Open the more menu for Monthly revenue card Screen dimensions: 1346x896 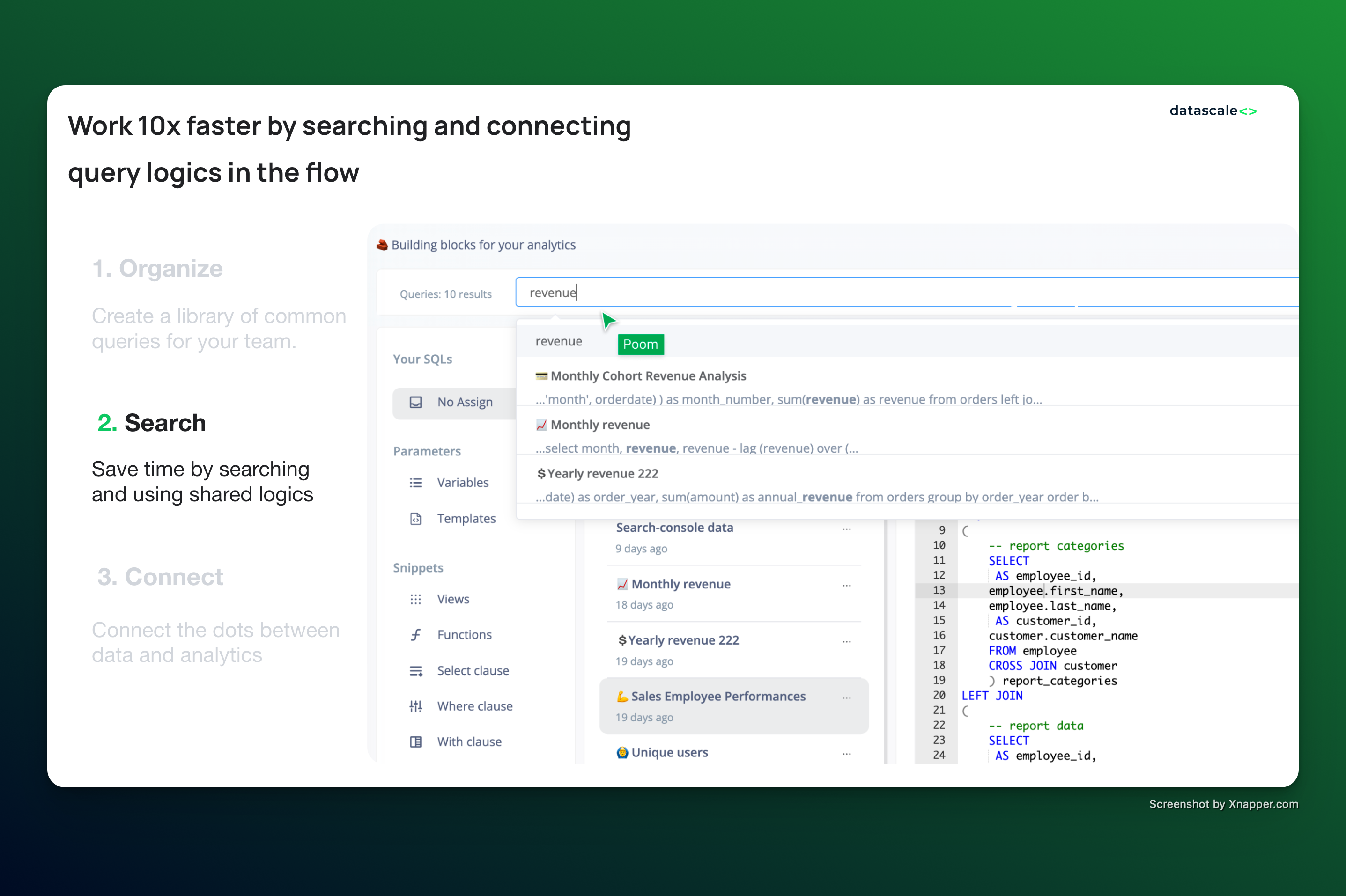pyautogui.click(x=846, y=585)
